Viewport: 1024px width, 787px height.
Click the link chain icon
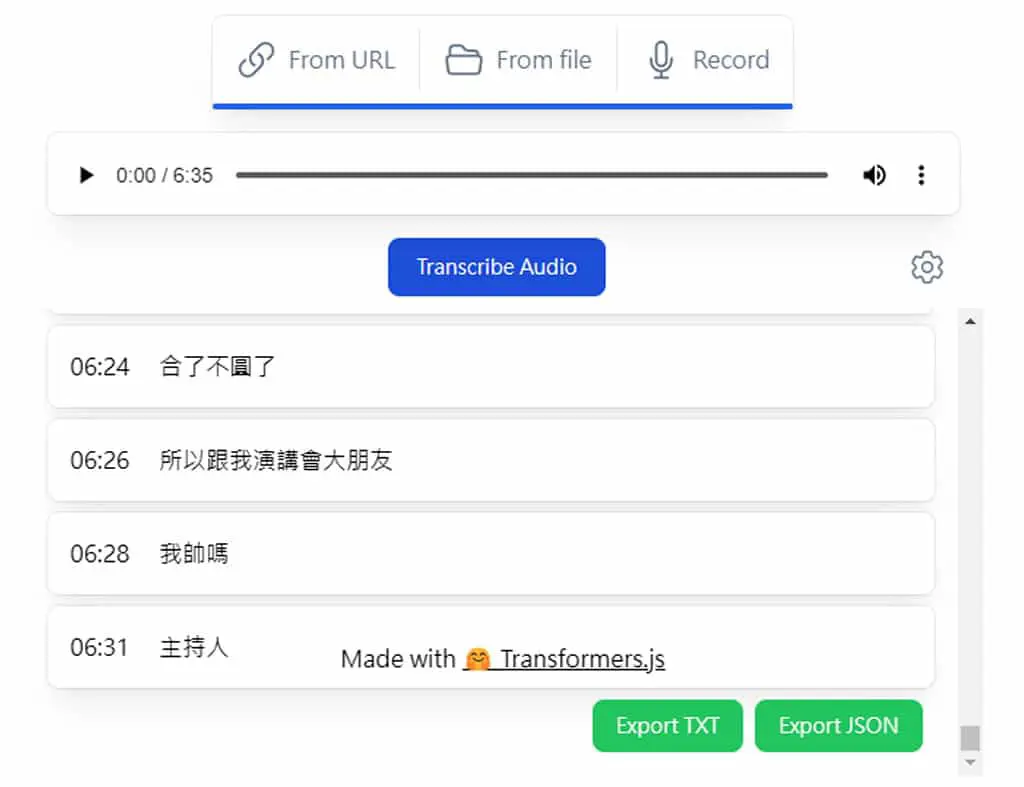click(256, 60)
